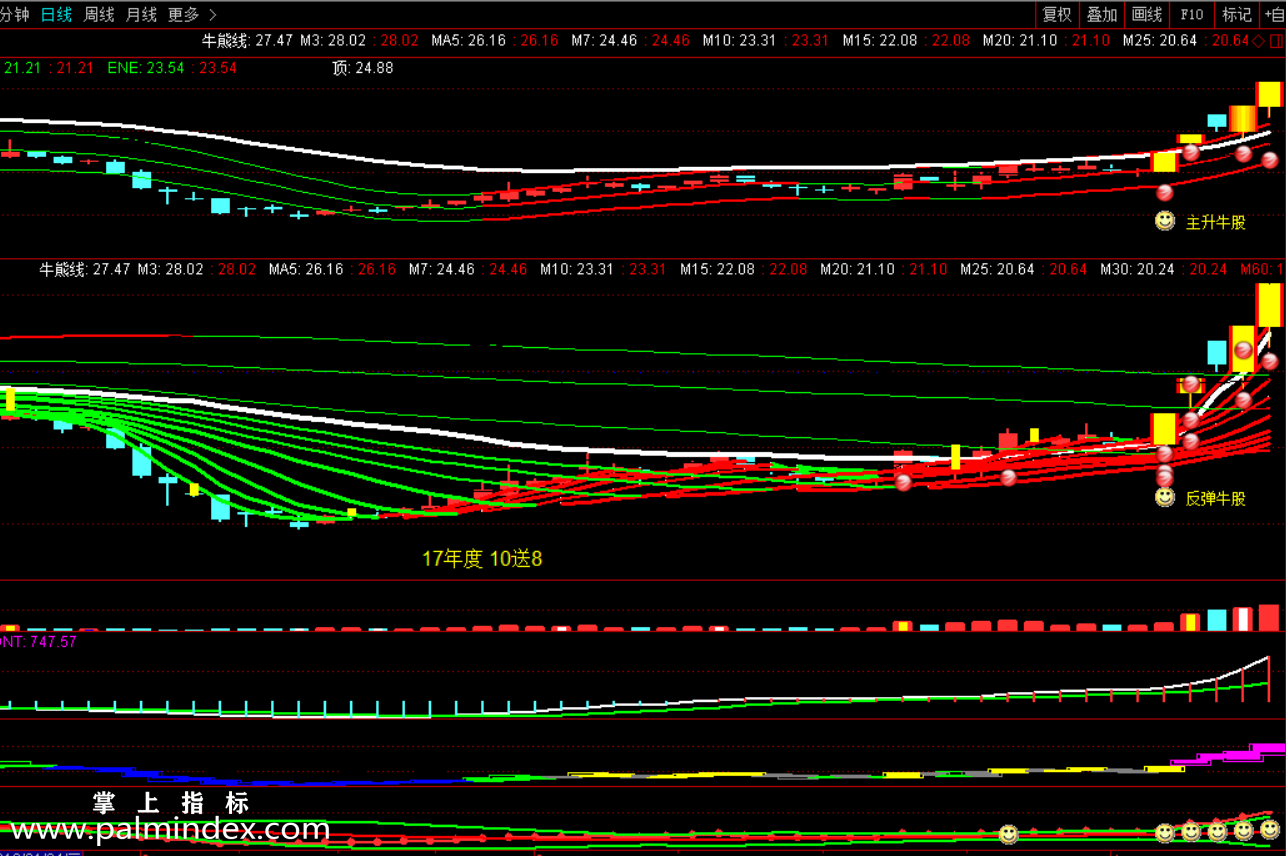Image resolution: width=1286 pixels, height=856 pixels.
Task: Click the M30: 20.24 moving average label
Action: coord(1140,270)
